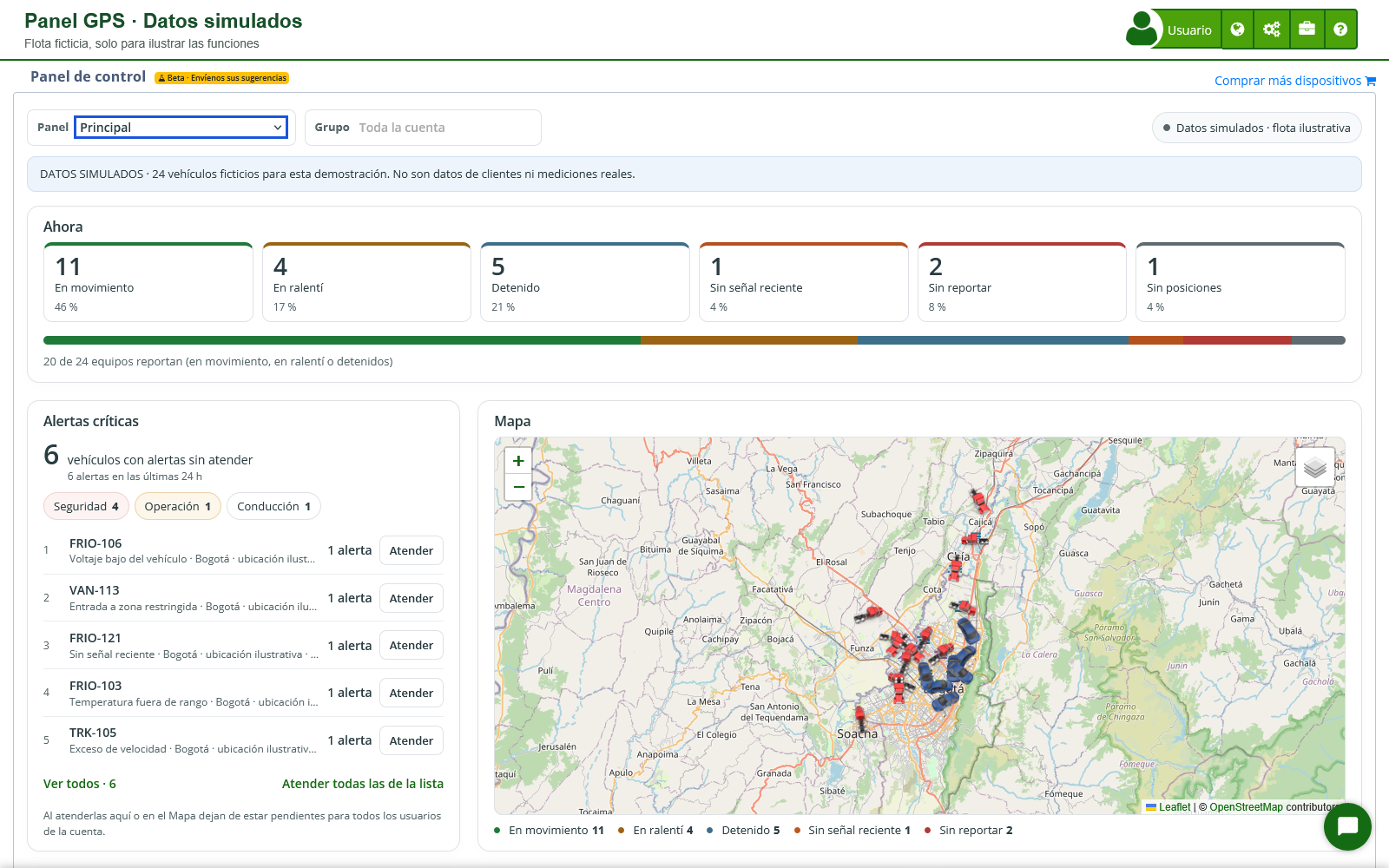Select the En movimiento status card

(x=148, y=282)
